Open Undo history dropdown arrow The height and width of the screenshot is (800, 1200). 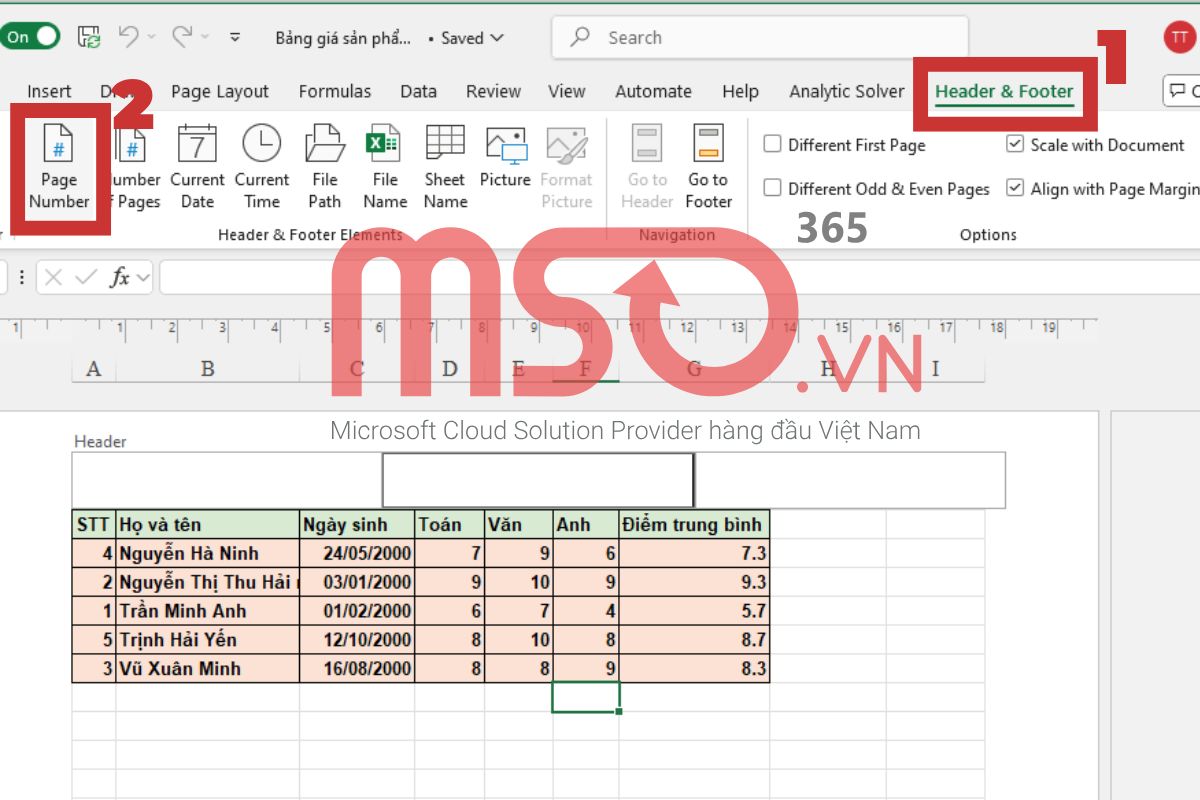pyautogui.click(x=151, y=37)
